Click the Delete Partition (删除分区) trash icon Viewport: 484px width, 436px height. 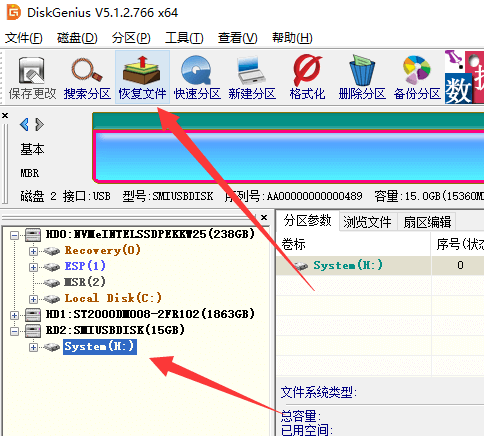(362, 78)
